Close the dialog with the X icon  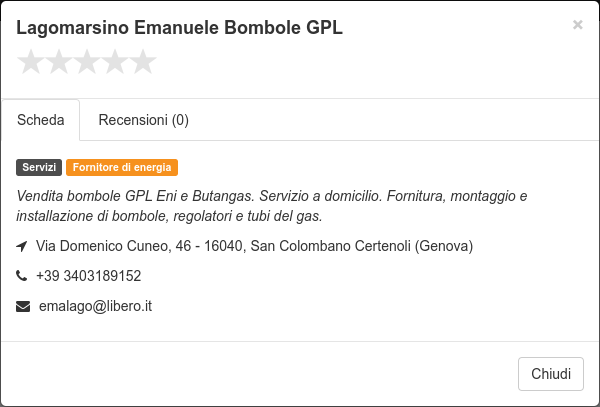point(577,25)
